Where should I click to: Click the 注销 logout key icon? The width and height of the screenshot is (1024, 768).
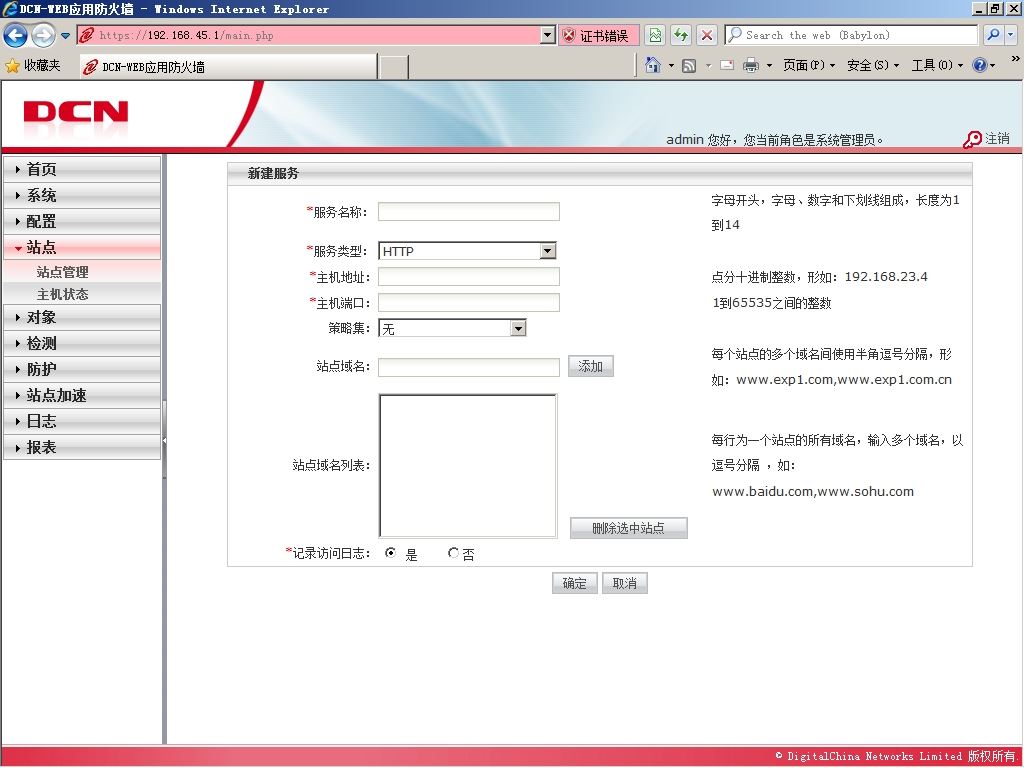pos(972,139)
